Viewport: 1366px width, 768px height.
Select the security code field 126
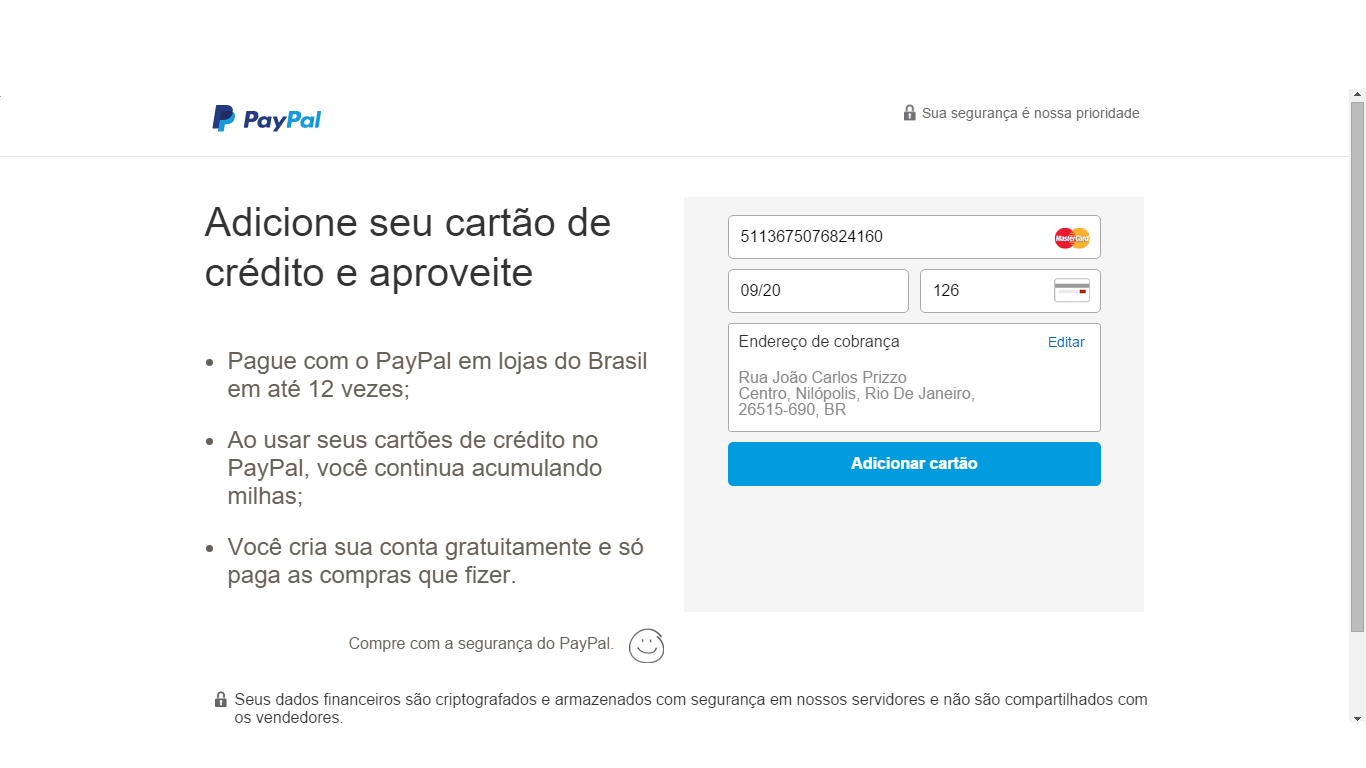click(1010, 291)
